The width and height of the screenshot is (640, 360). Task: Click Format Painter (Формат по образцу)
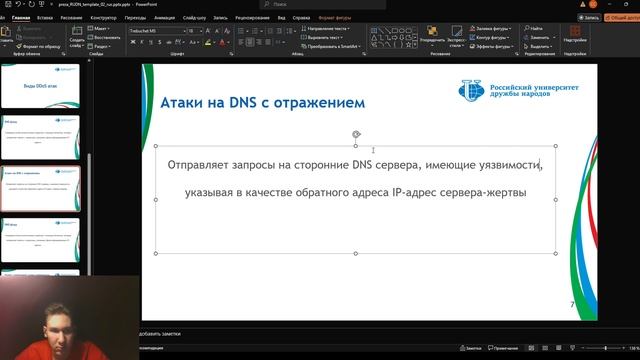39,47
